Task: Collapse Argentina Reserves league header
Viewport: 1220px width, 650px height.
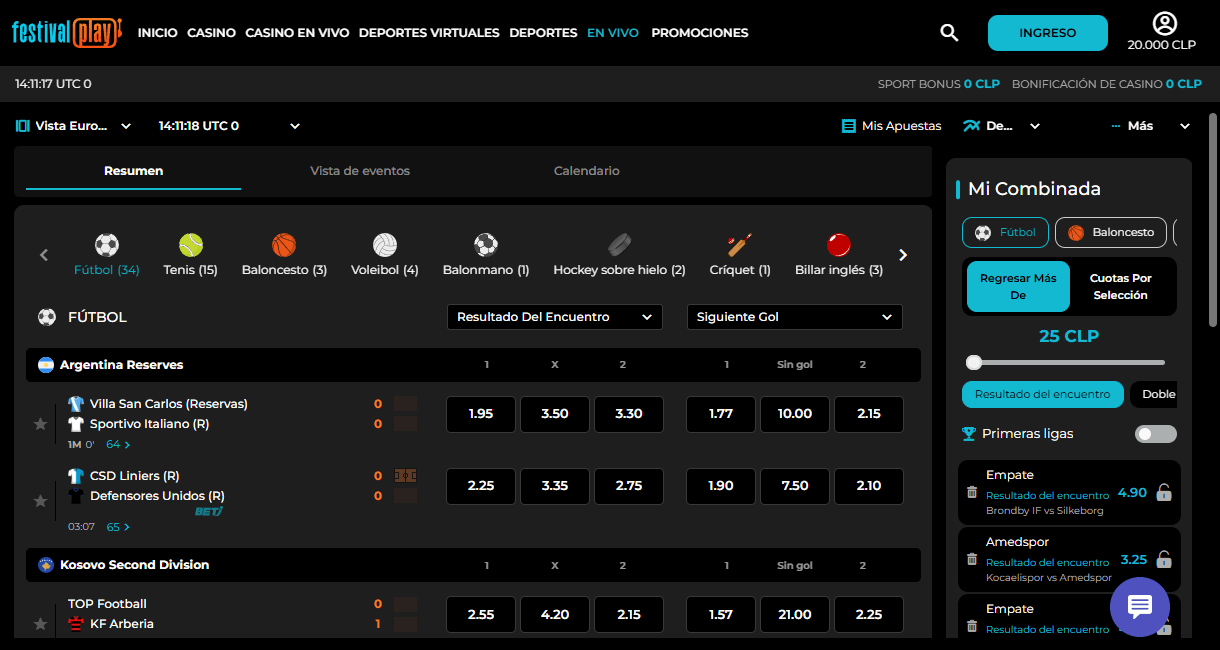Action: (x=473, y=365)
